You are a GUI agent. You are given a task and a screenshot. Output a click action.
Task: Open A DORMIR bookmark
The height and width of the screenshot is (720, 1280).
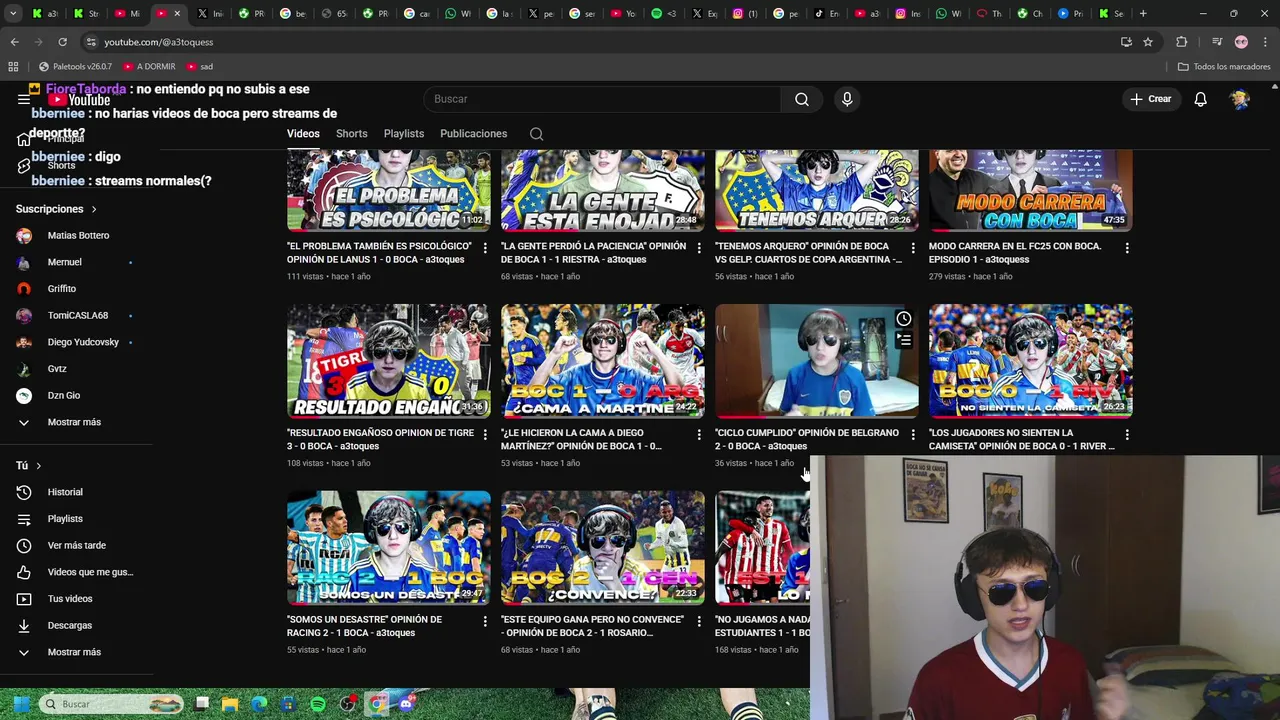(149, 67)
